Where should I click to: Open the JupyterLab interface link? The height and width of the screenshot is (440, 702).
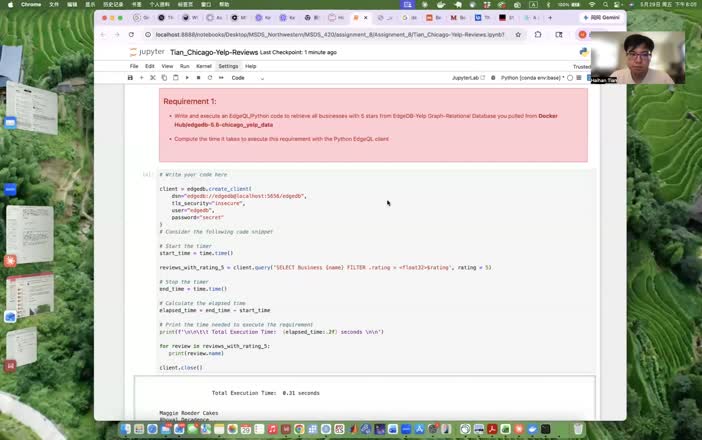tap(468, 78)
